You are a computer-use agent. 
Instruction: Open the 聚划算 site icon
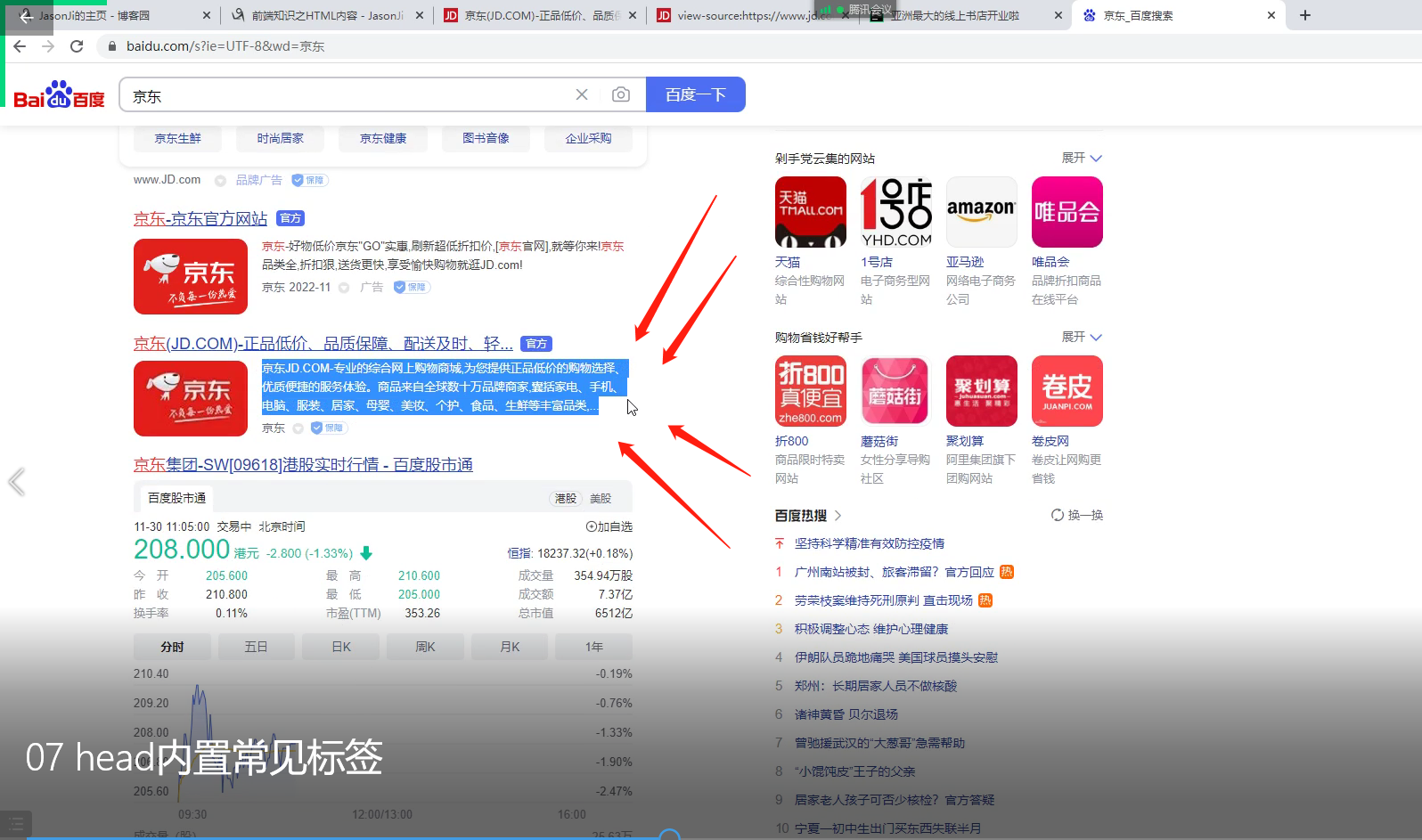click(982, 391)
